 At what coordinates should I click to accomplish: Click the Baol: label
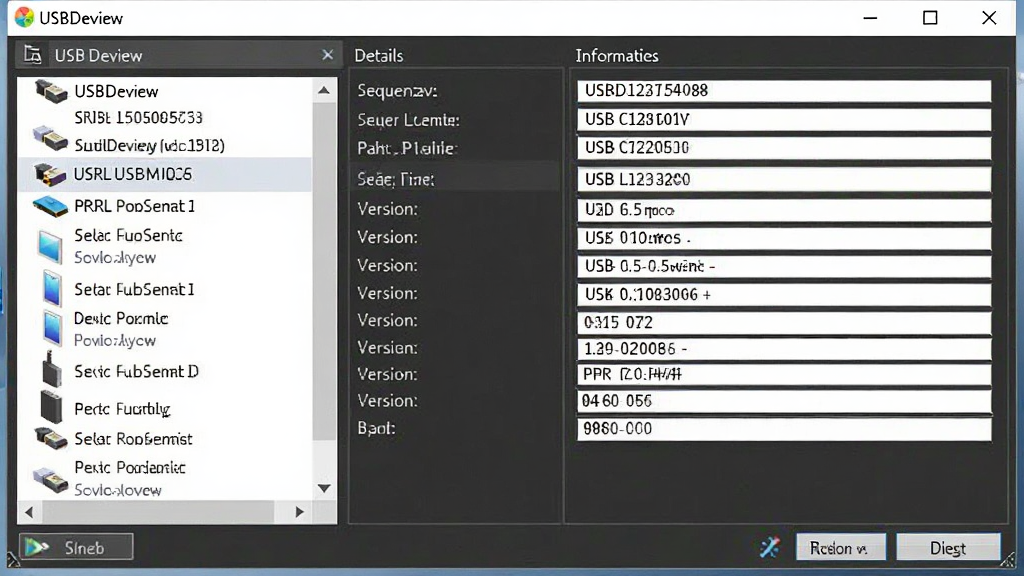(x=376, y=428)
